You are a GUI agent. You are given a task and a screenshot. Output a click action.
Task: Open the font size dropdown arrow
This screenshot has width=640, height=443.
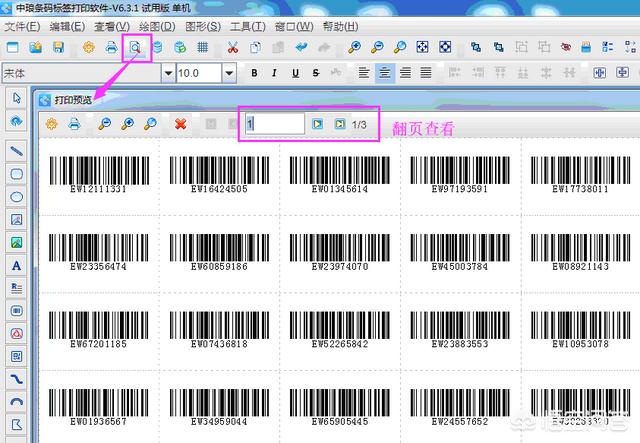[x=229, y=73]
